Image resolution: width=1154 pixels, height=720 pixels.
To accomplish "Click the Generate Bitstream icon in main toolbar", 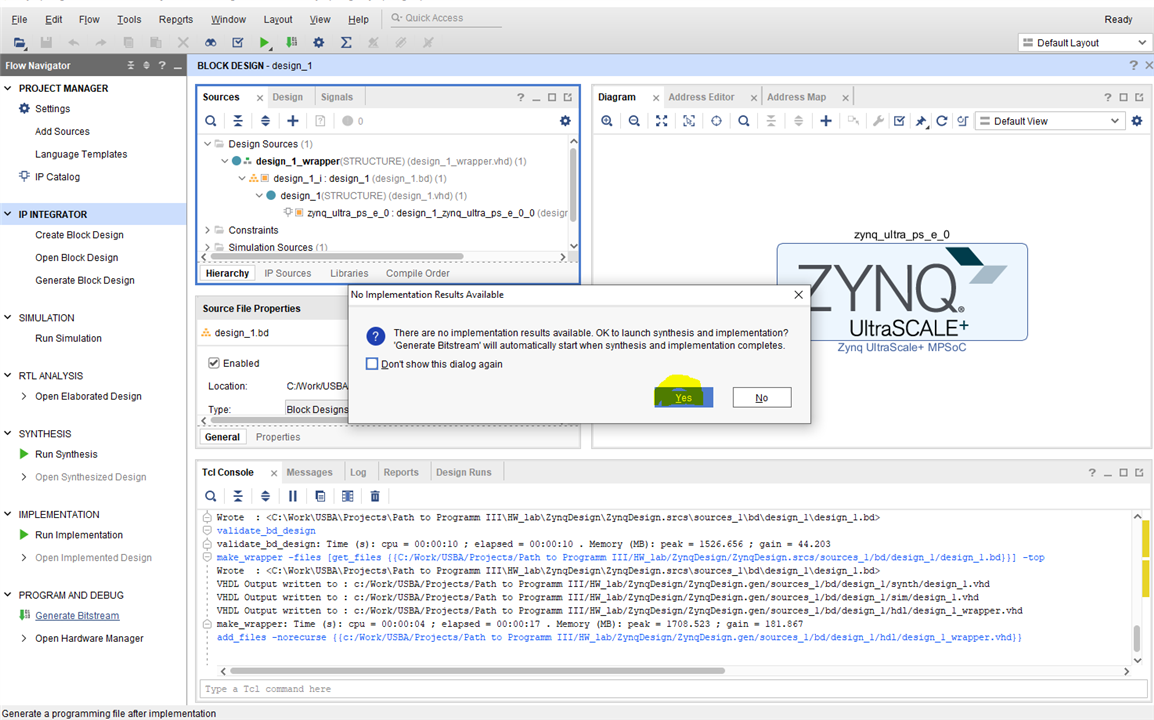I will (x=291, y=43).
